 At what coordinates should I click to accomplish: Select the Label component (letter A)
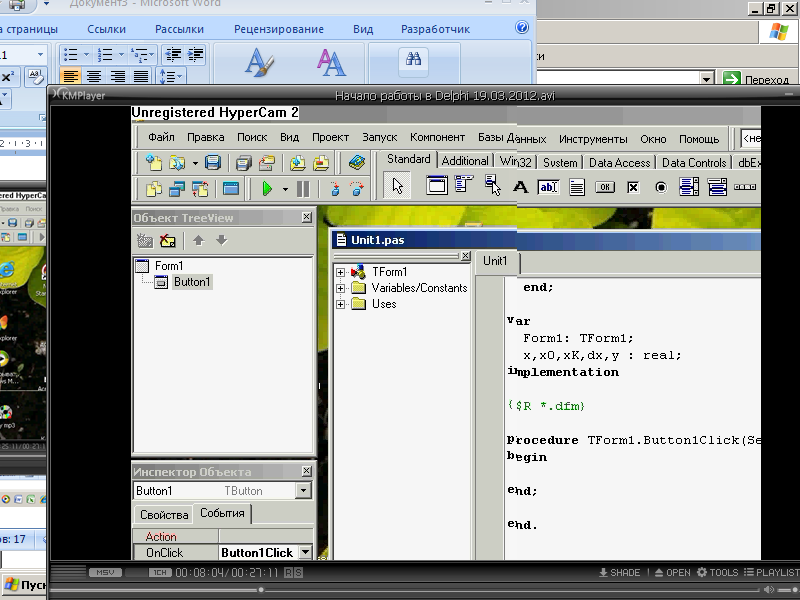[520, 187]
